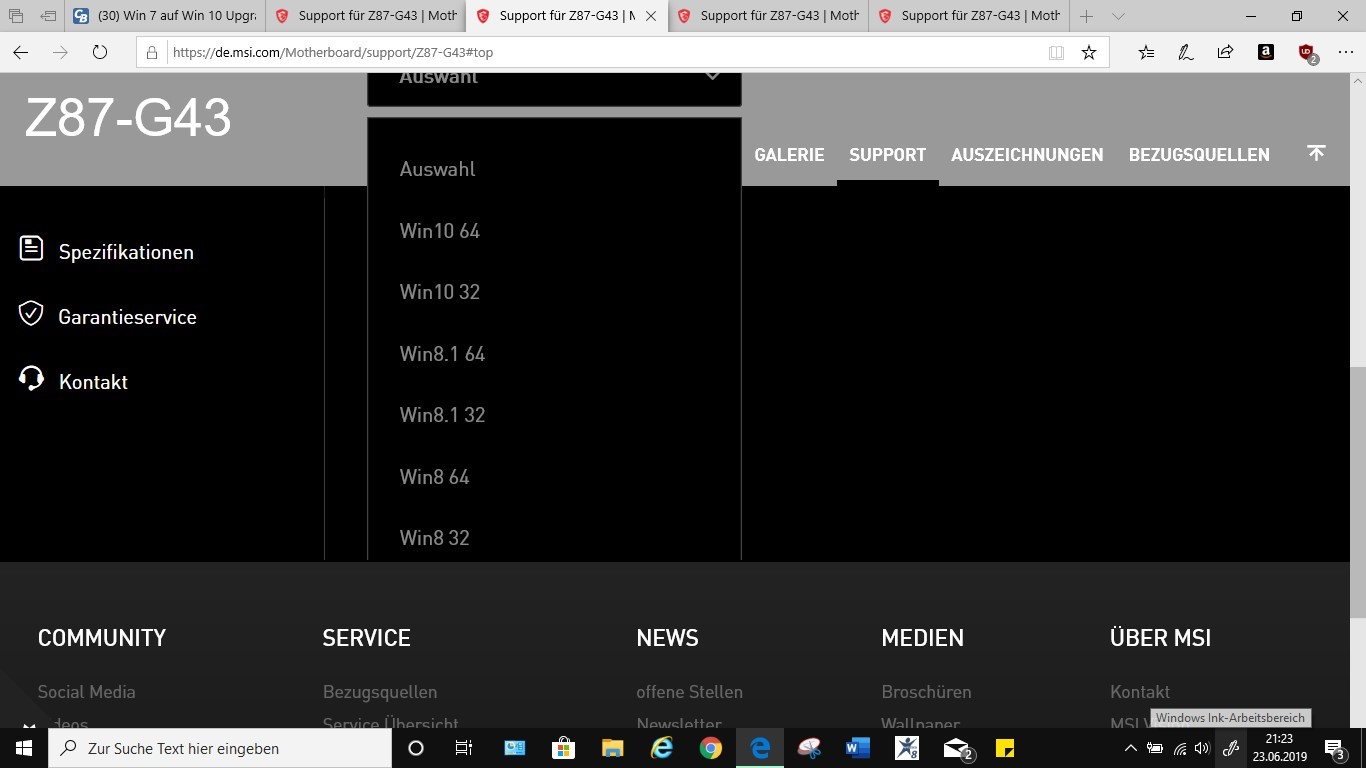
Task: Open the Garantieservice link
Action: point(128,317)
